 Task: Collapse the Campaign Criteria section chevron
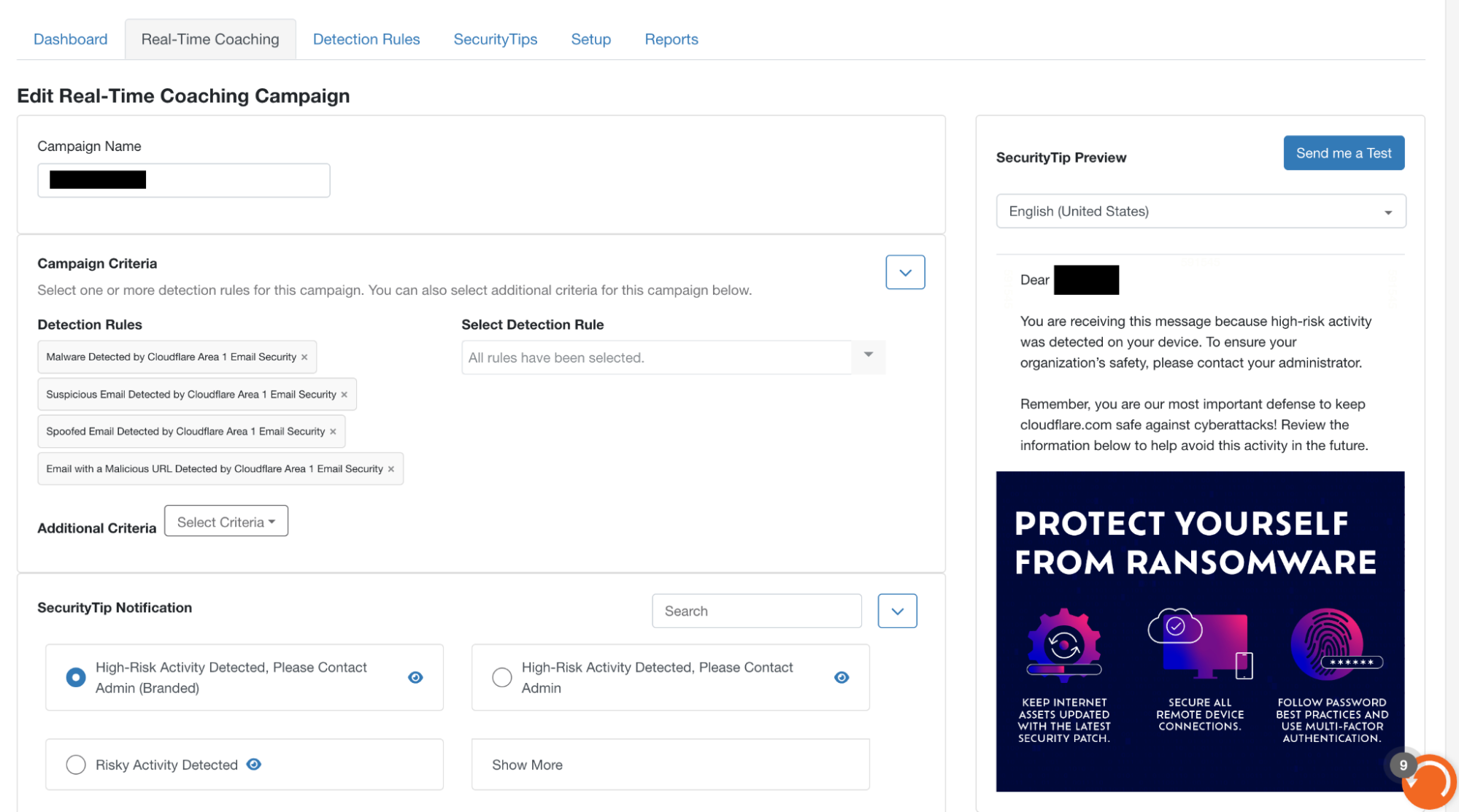click(x=905, y=272)
